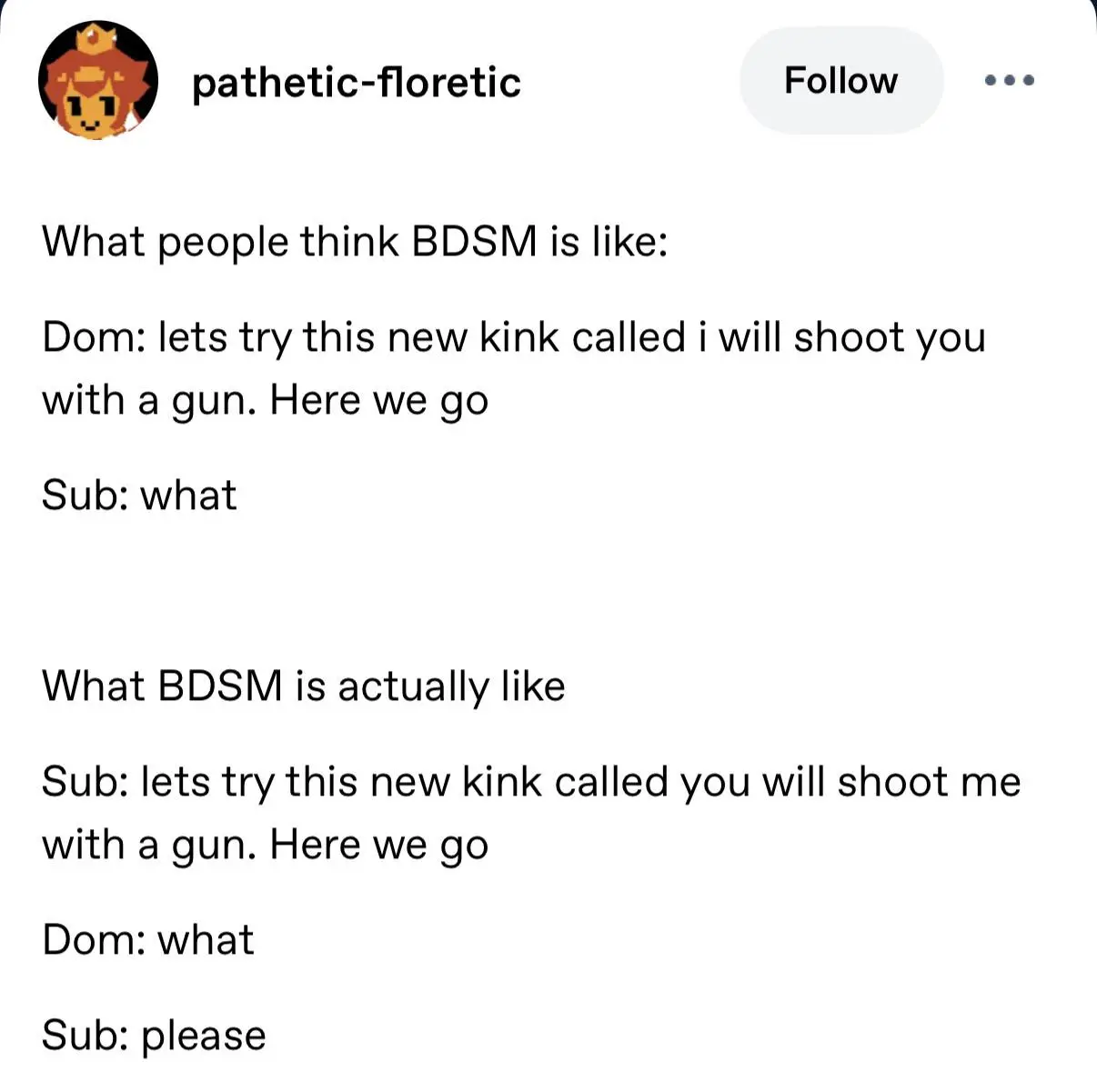1097x1092 pixels.
Task: Click the pathetic-floretic profile avatar
Action: click(x=97, y=81)
